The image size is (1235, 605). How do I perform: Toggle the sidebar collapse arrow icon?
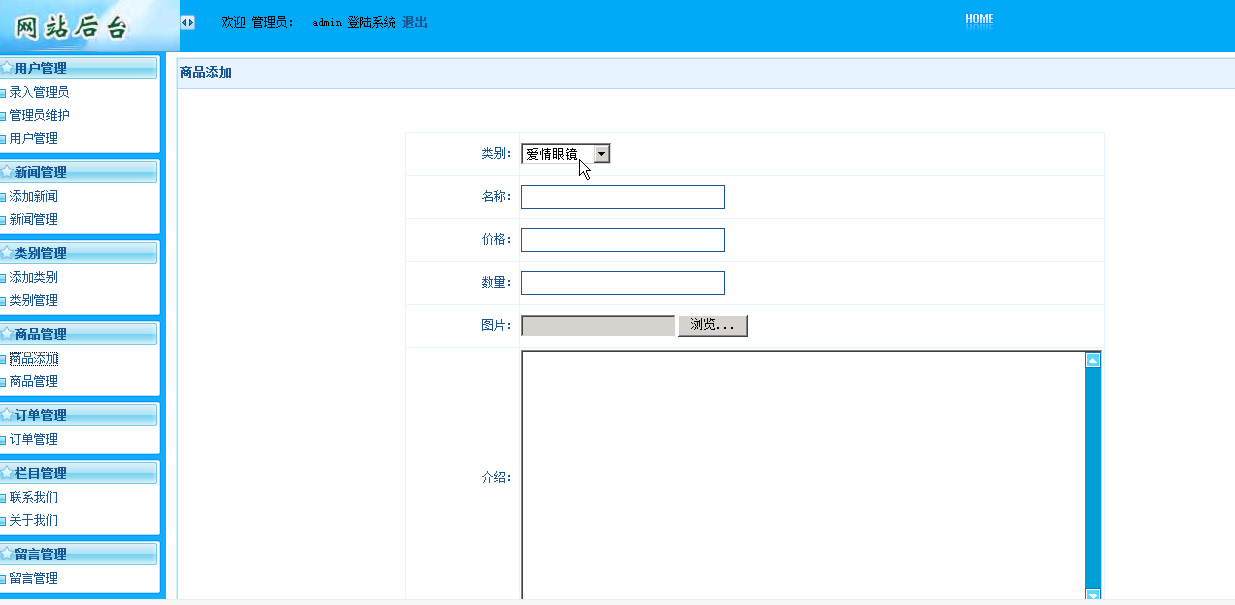pyautogui.click(x=187, y=22)
